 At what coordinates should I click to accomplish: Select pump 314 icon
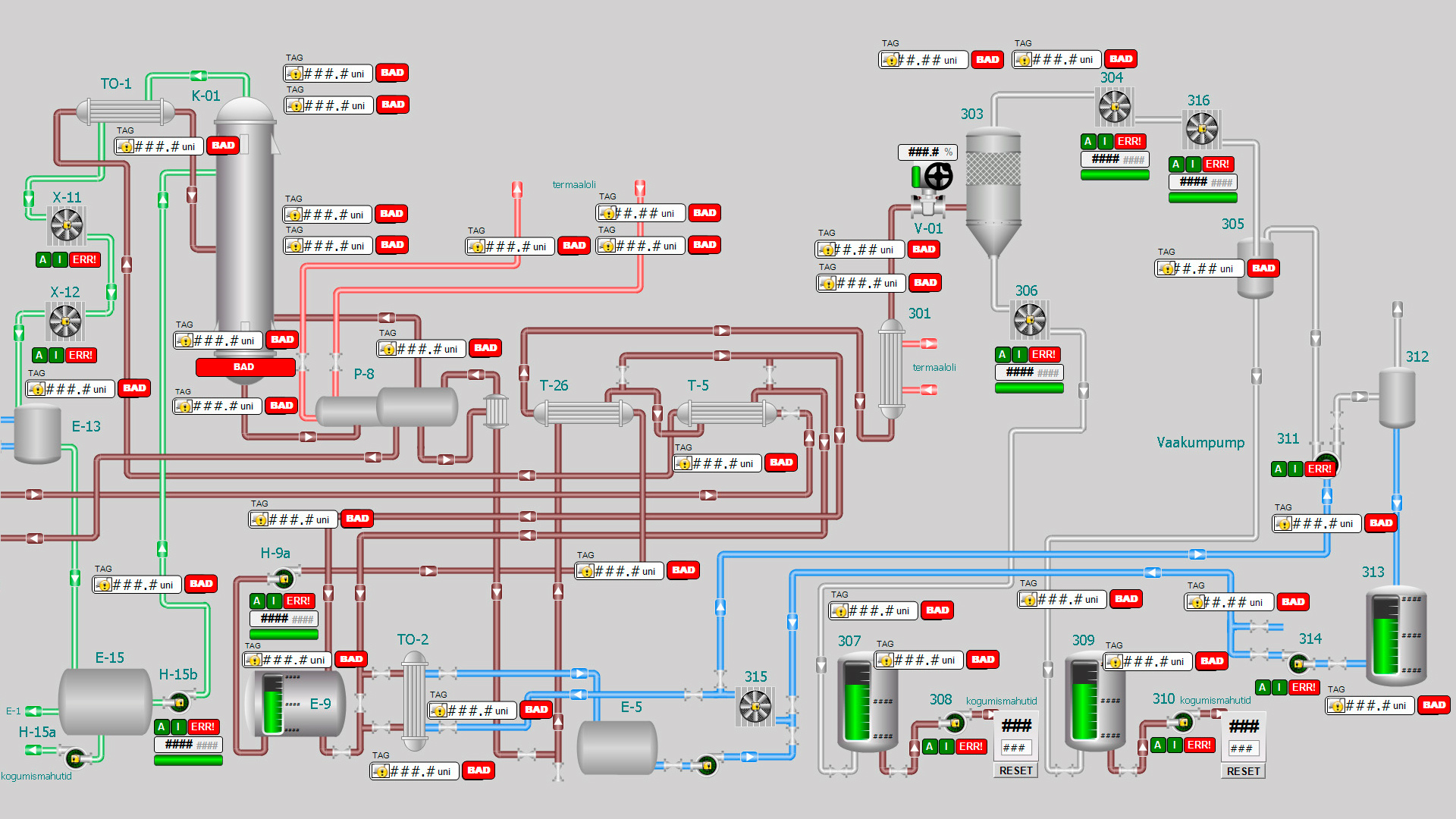coord(1300,664)
